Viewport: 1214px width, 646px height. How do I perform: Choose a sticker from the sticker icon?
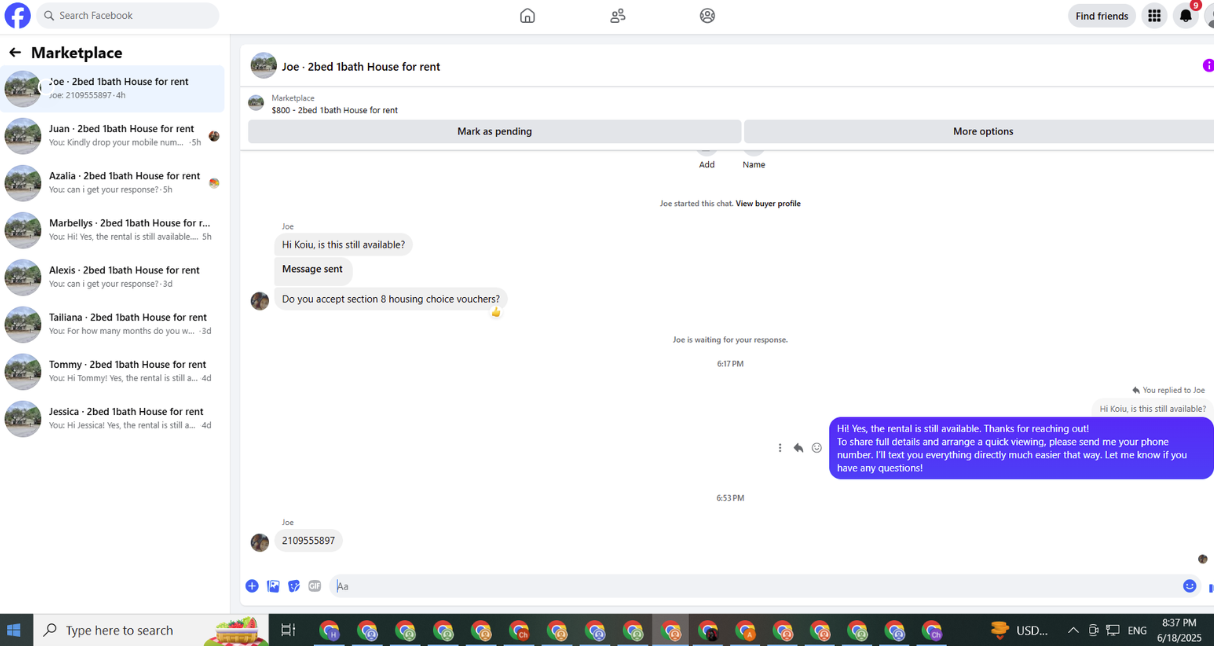point(294,586)
